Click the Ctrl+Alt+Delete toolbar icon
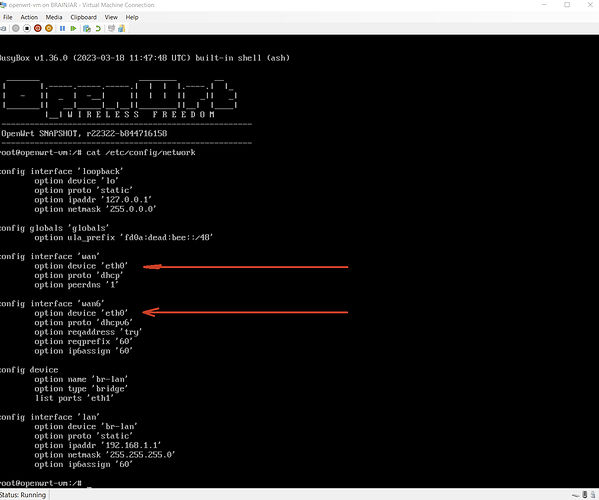The image size is (599, 500). click(3, 28)
